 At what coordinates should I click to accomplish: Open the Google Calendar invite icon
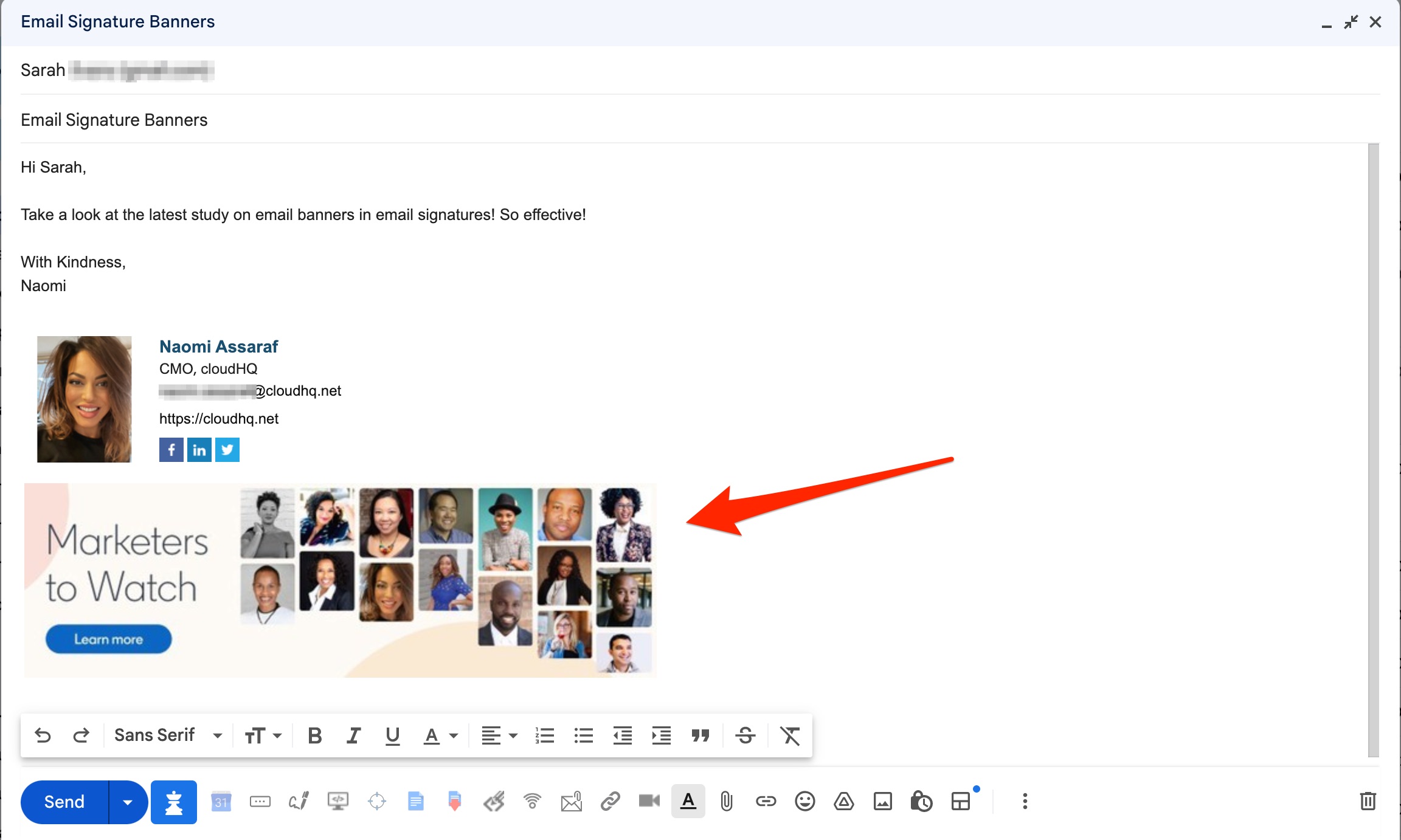pos(221,801)
